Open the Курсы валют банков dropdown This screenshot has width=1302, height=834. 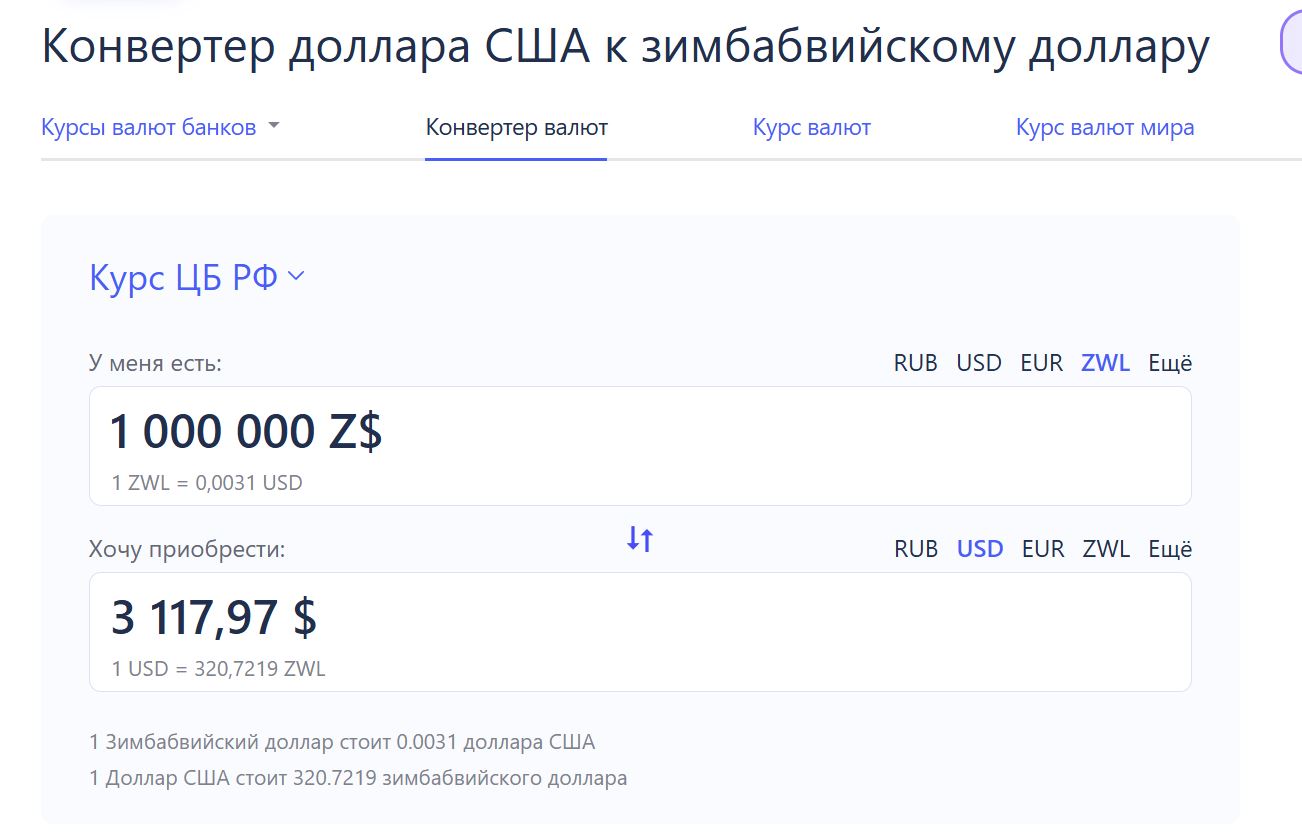point(161,127)
